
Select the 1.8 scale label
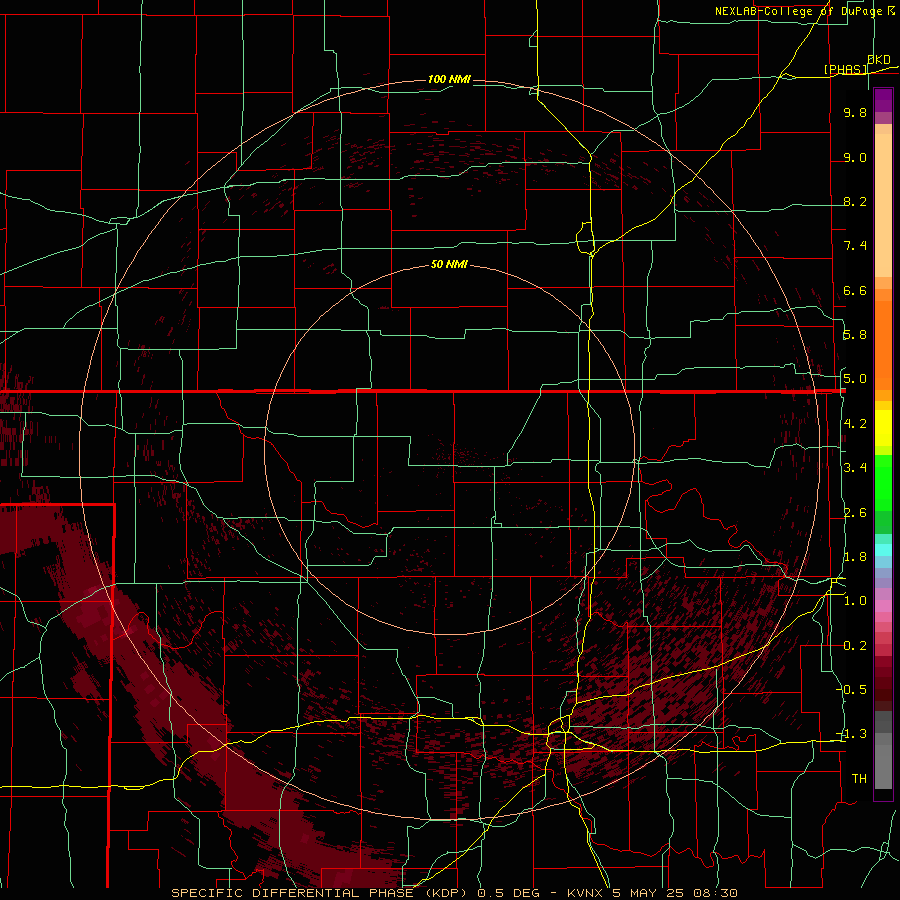[855, 557]
